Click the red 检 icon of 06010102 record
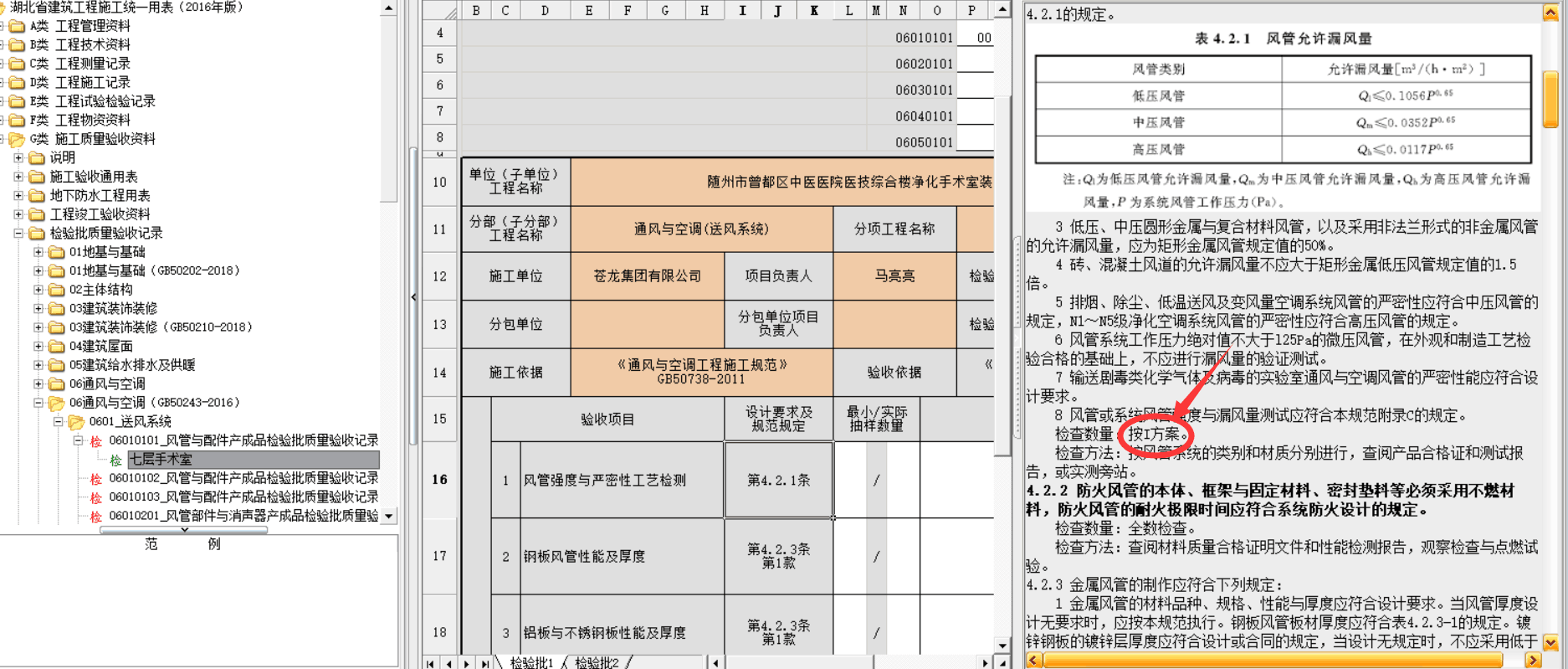The image size is (1568, 669). coord(96,479)
